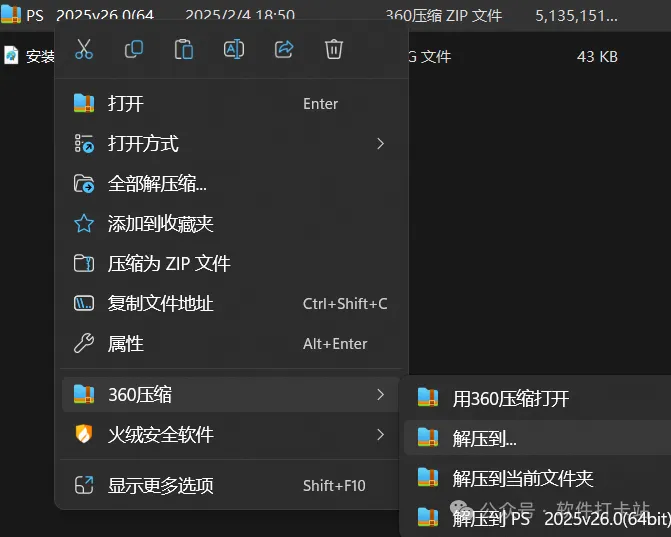Click the star icon beside 添加到收藏夹
This screenshot has height=537, width=671.
tap(84, 223)
